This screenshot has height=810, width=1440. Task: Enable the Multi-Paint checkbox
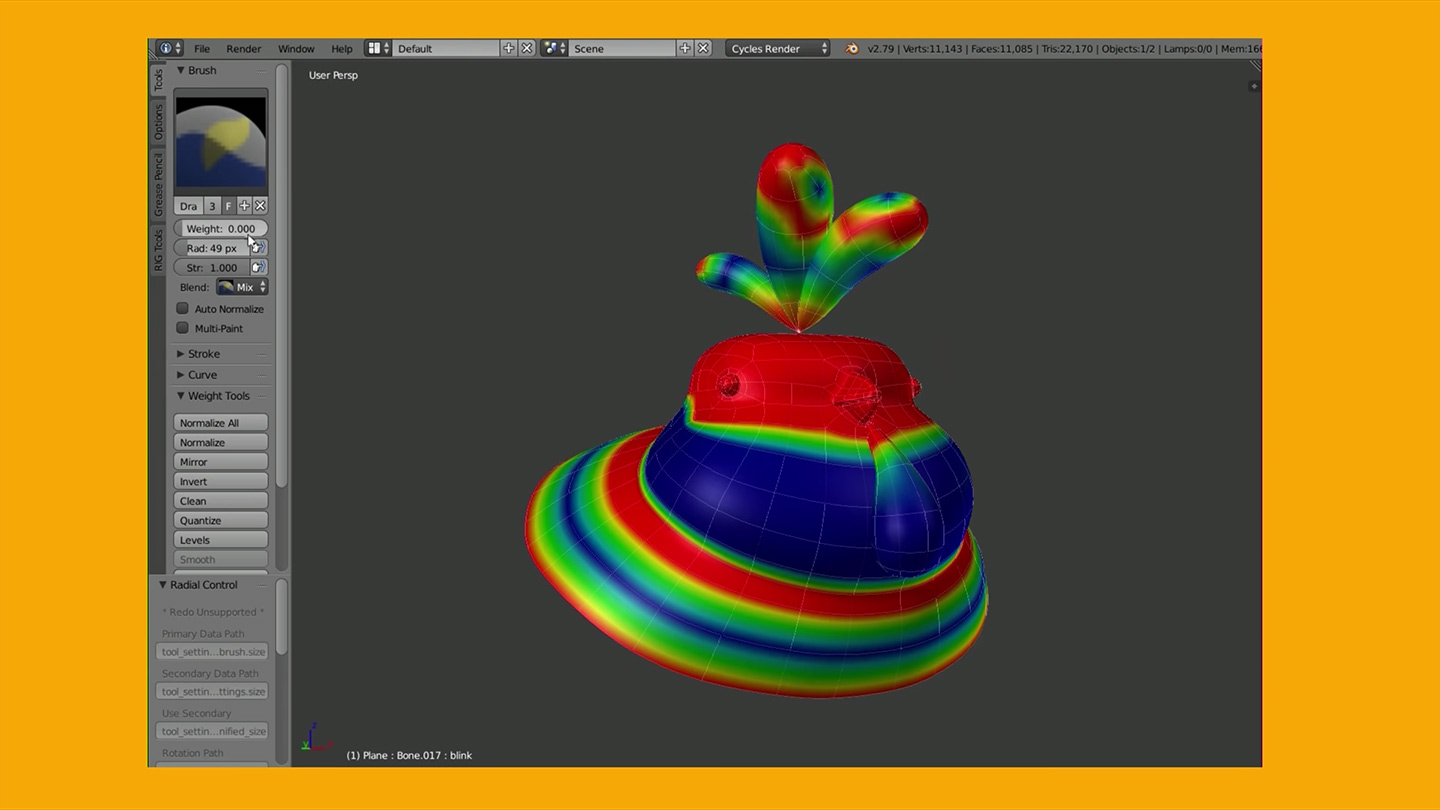pyautogui.click(x=182, y=328)
